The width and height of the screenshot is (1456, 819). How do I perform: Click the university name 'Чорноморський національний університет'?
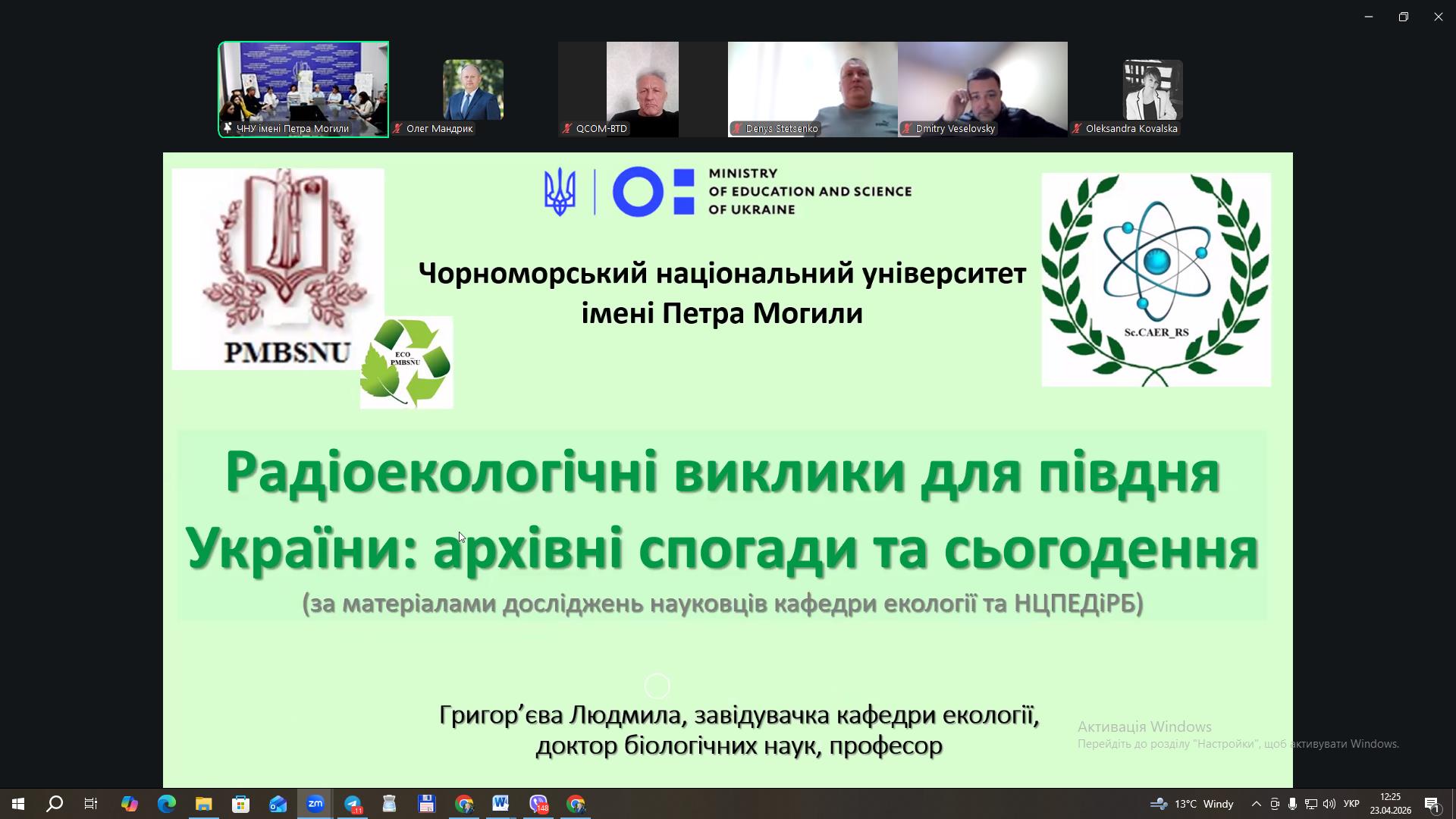722,273
